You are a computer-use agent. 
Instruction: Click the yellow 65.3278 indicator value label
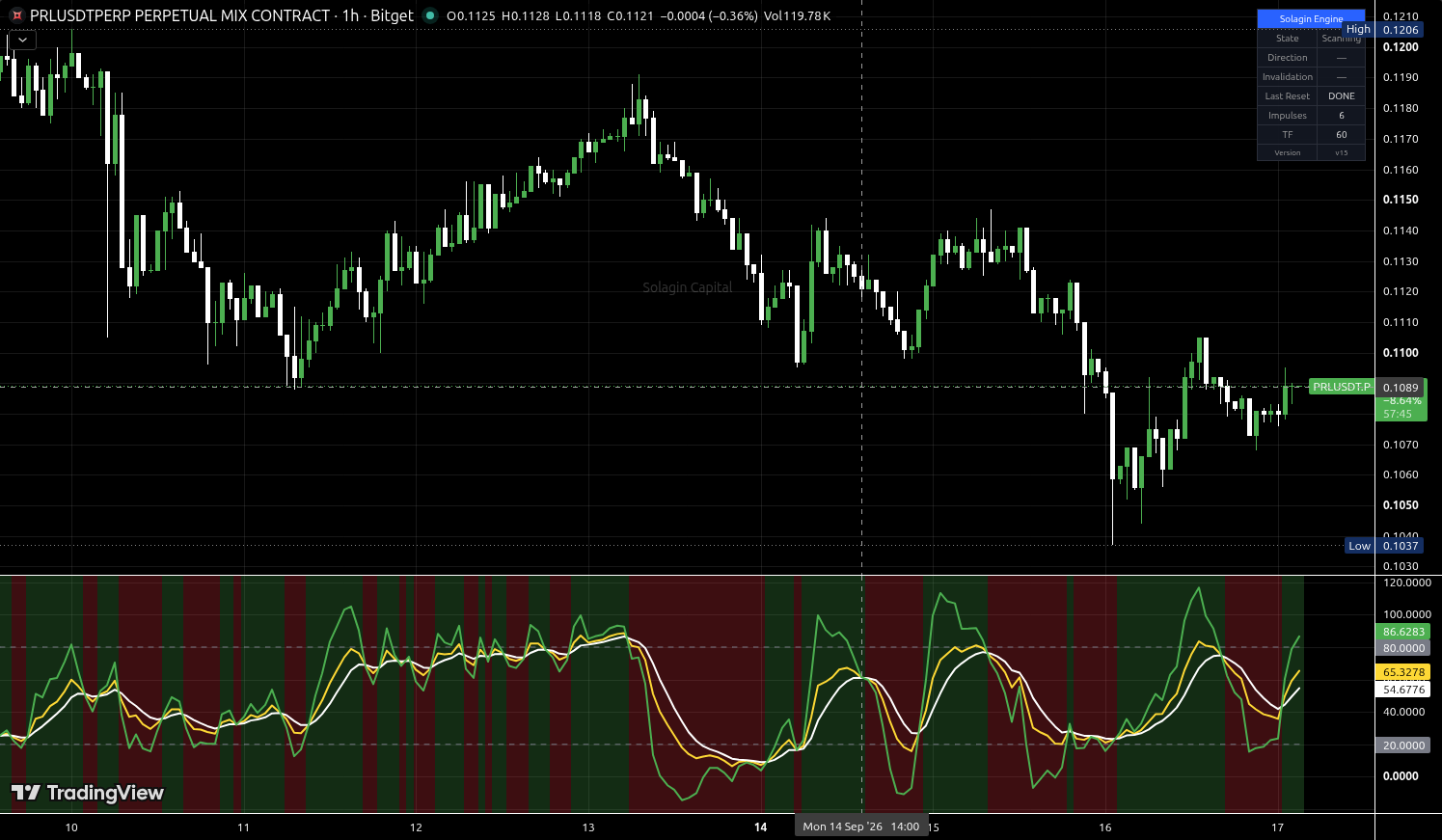1403,672
